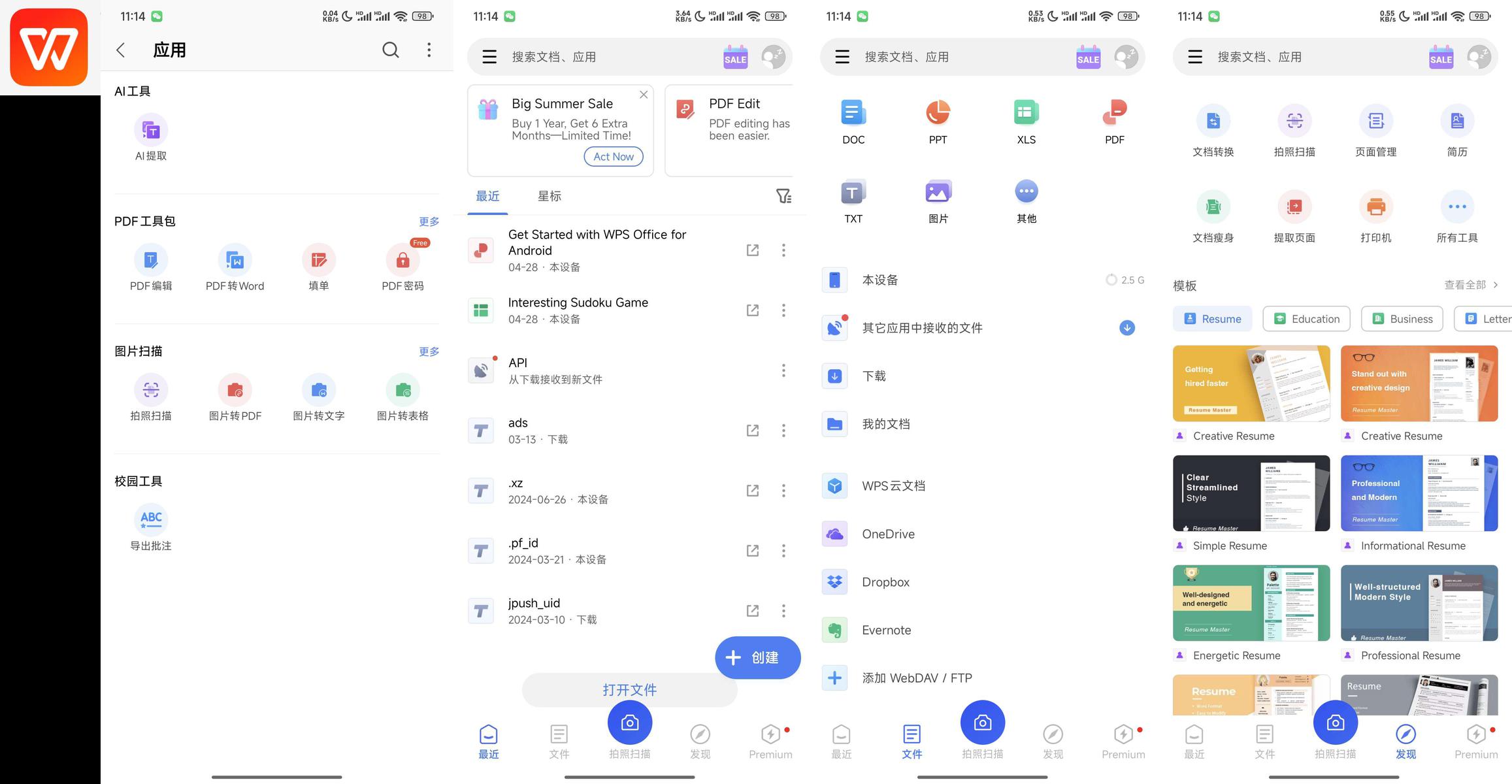Open the 文档瘦身 tool icon

[1213, 208]
